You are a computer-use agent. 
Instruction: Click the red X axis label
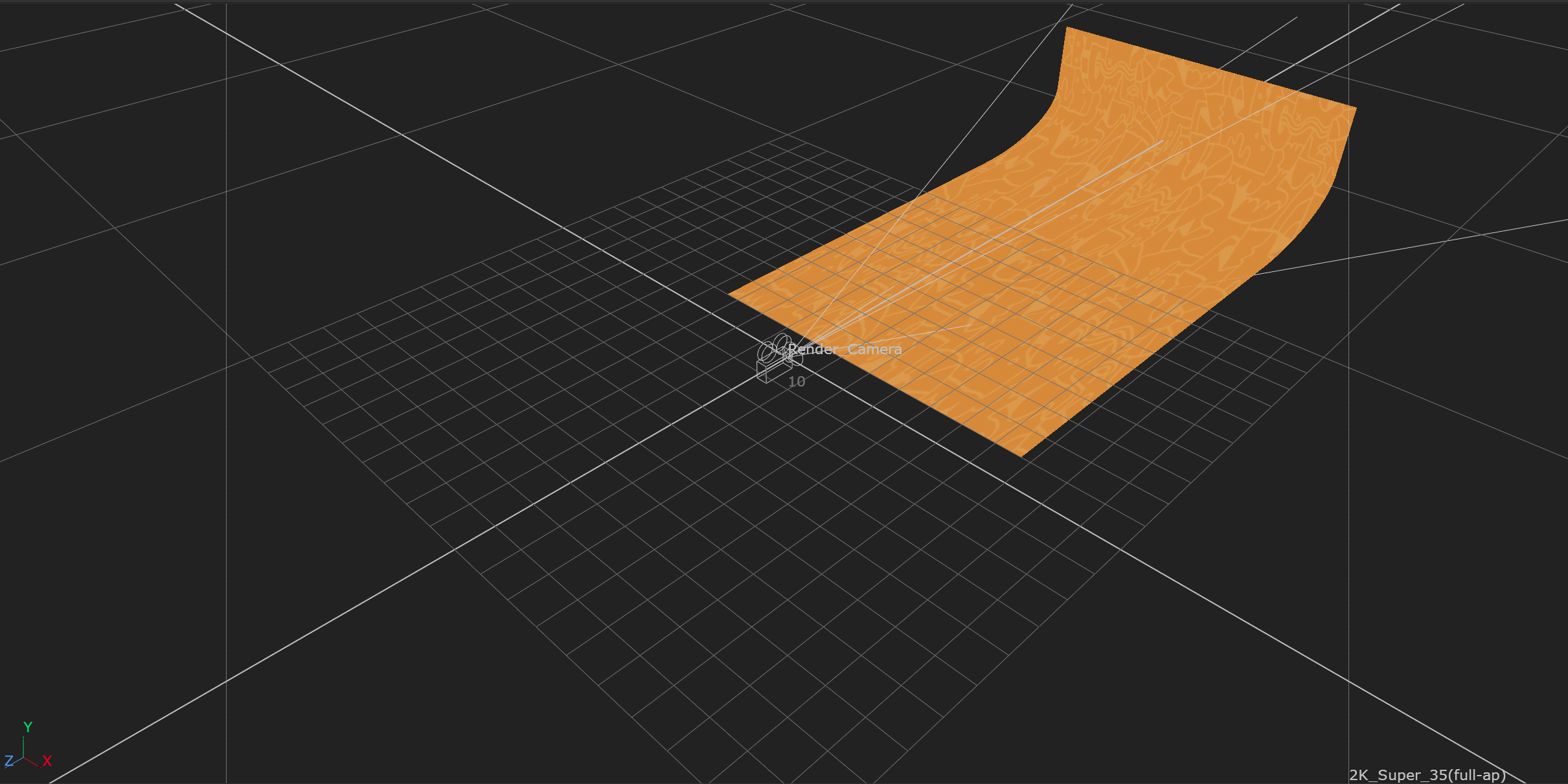click(47, 761)
